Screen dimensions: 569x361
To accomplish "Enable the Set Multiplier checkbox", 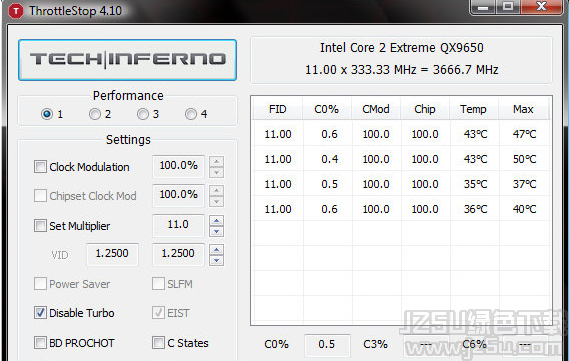I will coord(40,226).
